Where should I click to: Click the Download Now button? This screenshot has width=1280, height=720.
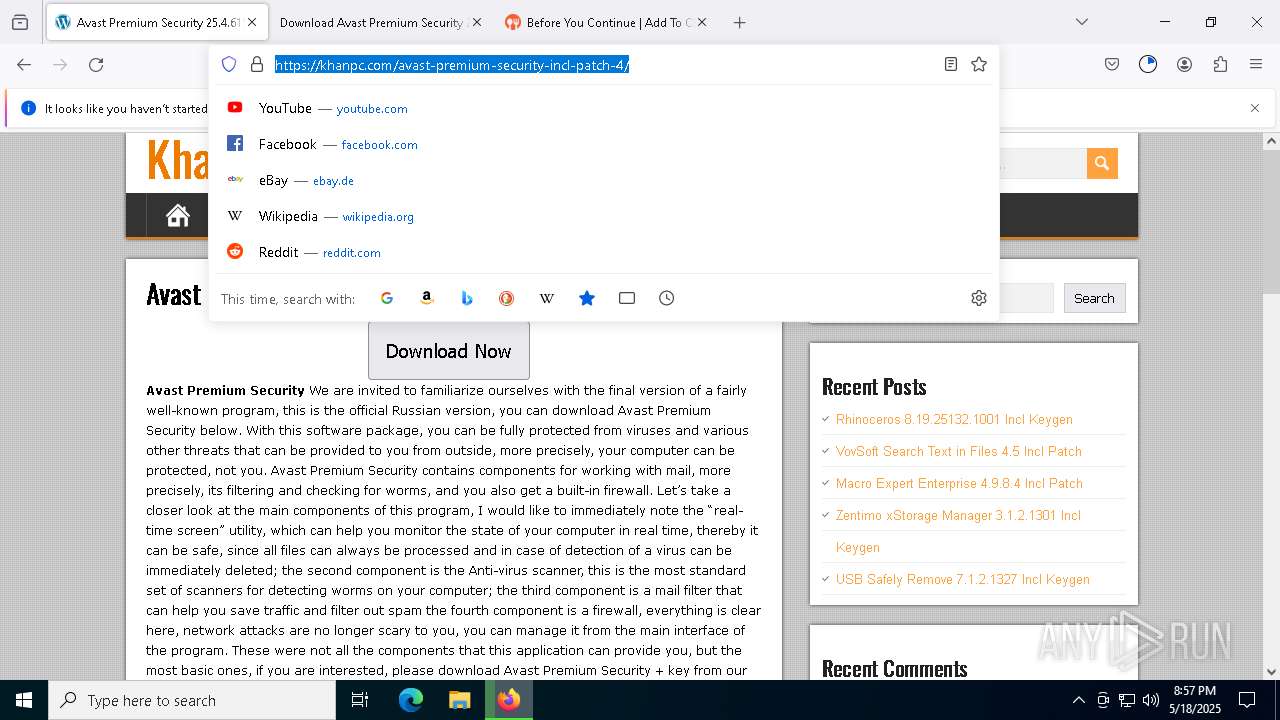tap(448, 351)
